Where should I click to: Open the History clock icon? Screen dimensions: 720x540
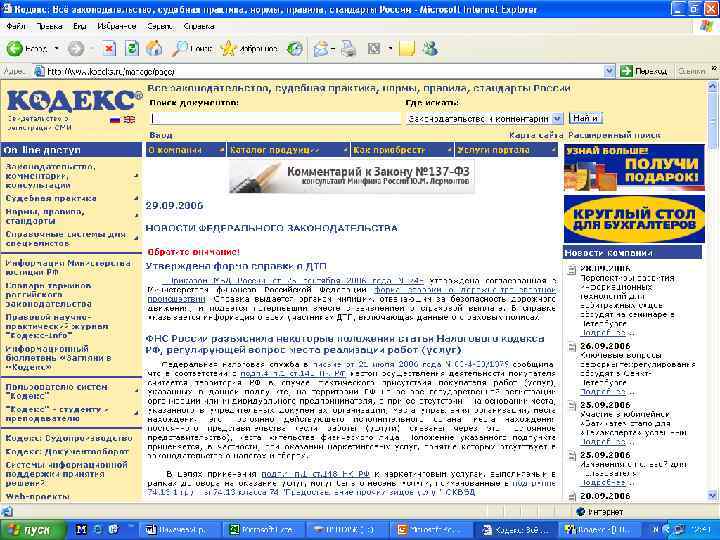pos(295,48)
